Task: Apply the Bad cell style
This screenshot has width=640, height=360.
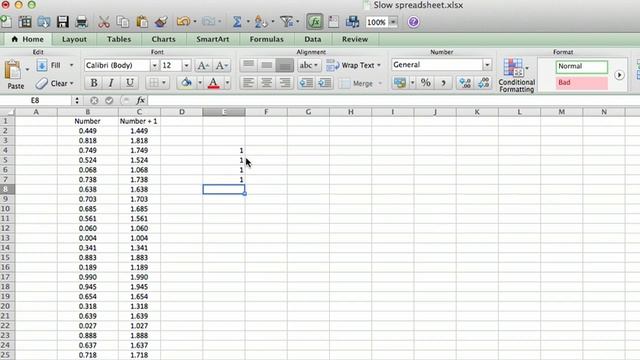Action: (581, 82)
